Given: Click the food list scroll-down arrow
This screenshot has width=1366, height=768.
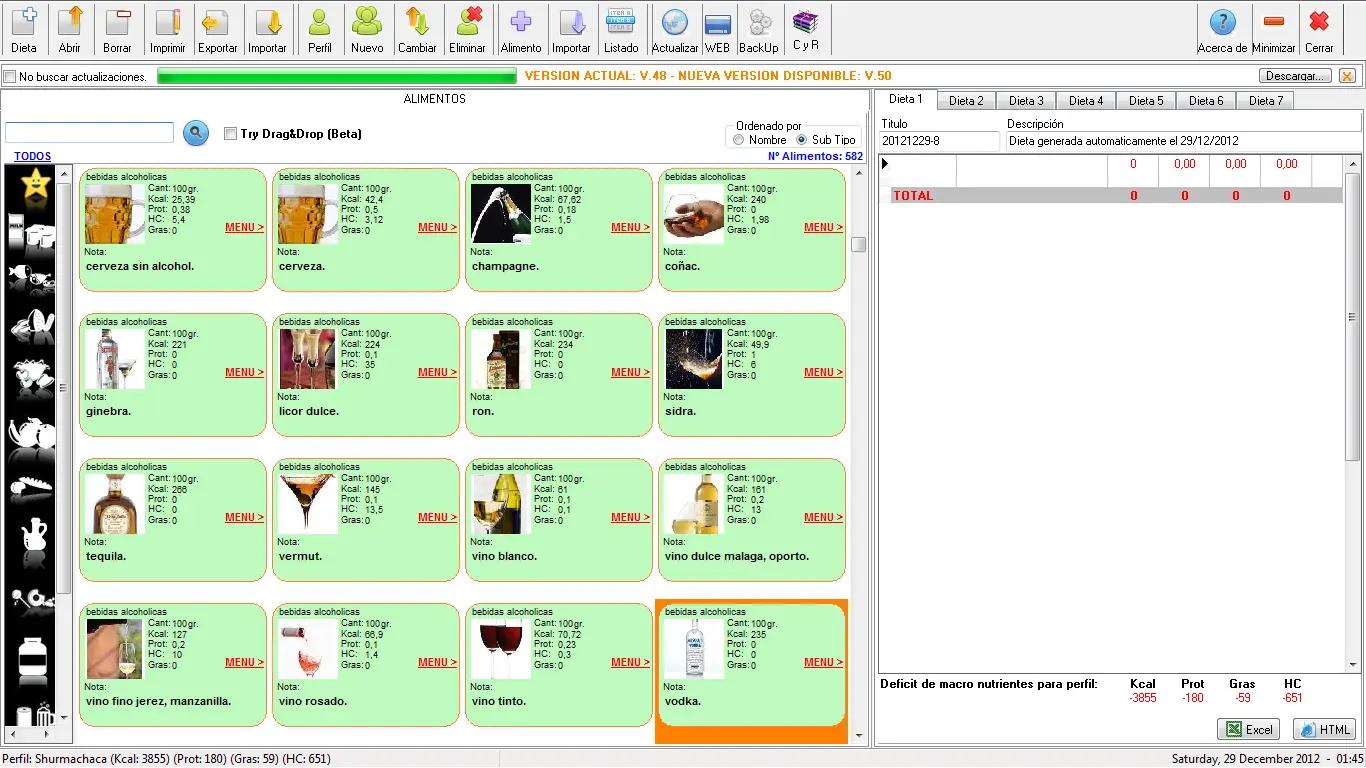Looking at the screenshot, I should tap(858, 736).
